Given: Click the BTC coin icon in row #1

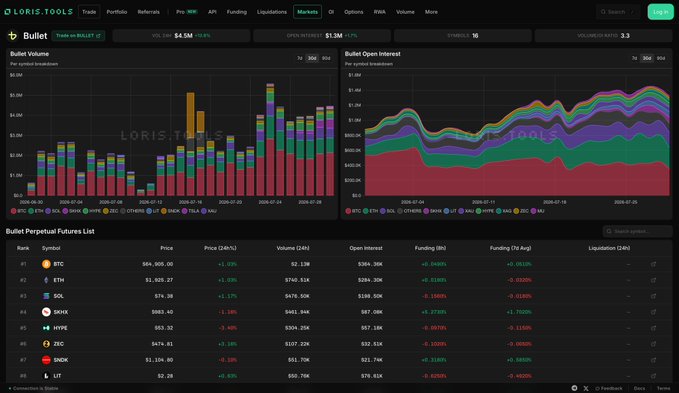Looking at the screenshot, I should (x=46, y=264).
